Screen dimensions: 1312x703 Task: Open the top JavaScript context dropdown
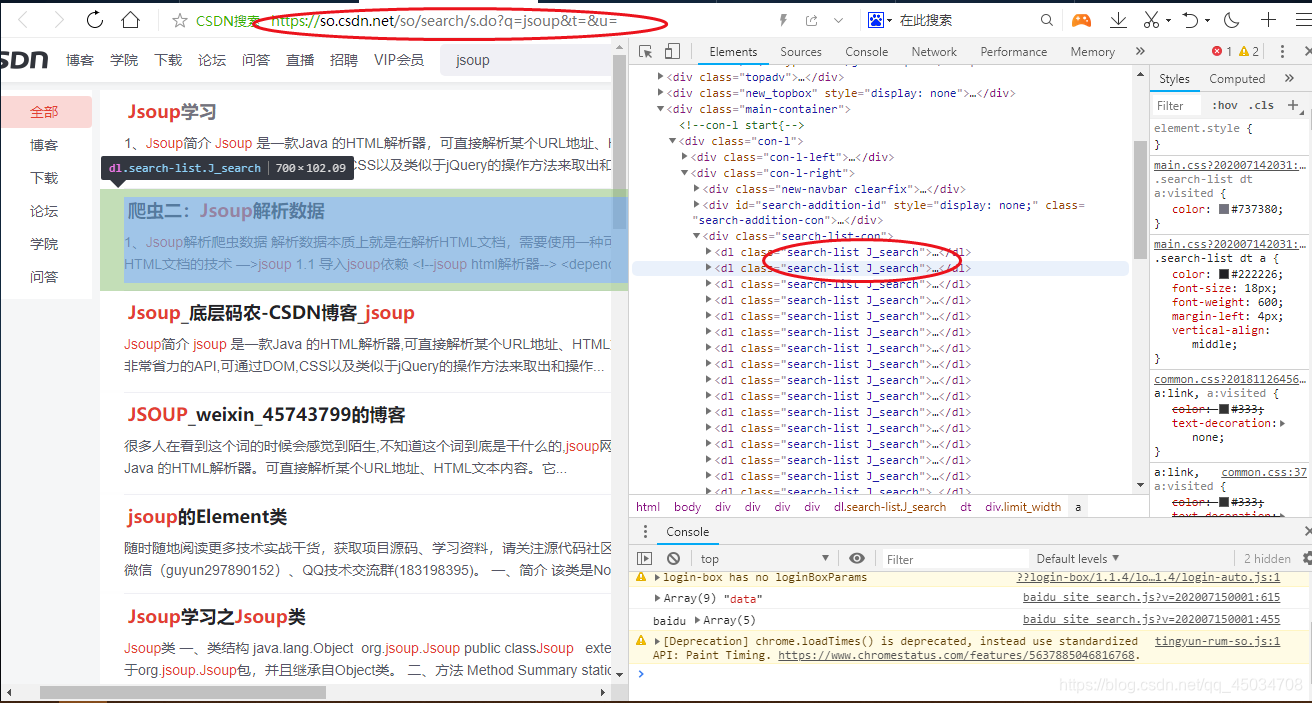[765, 558]
